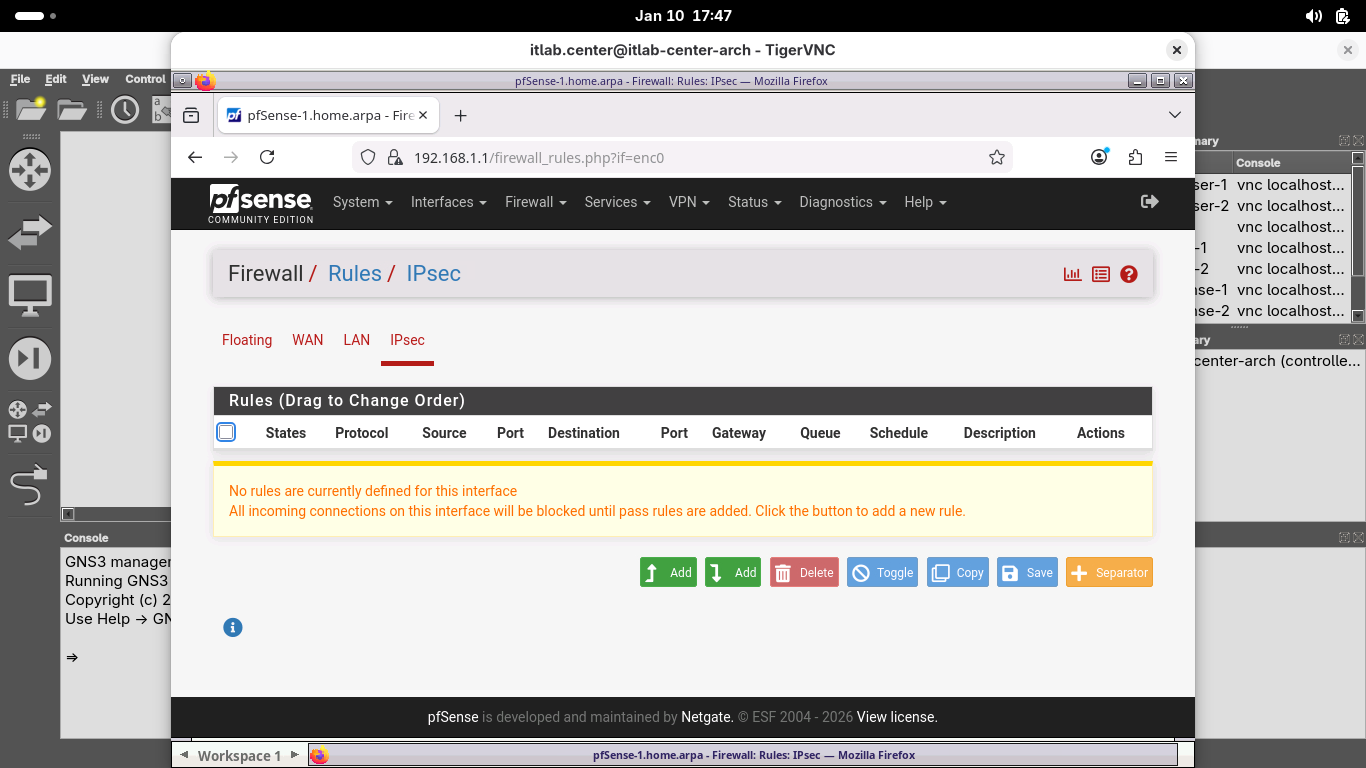Expand the Diagnostics dropdown menu
The height and width of the screenshot is (768, 1366).
(x=842, y=202)
